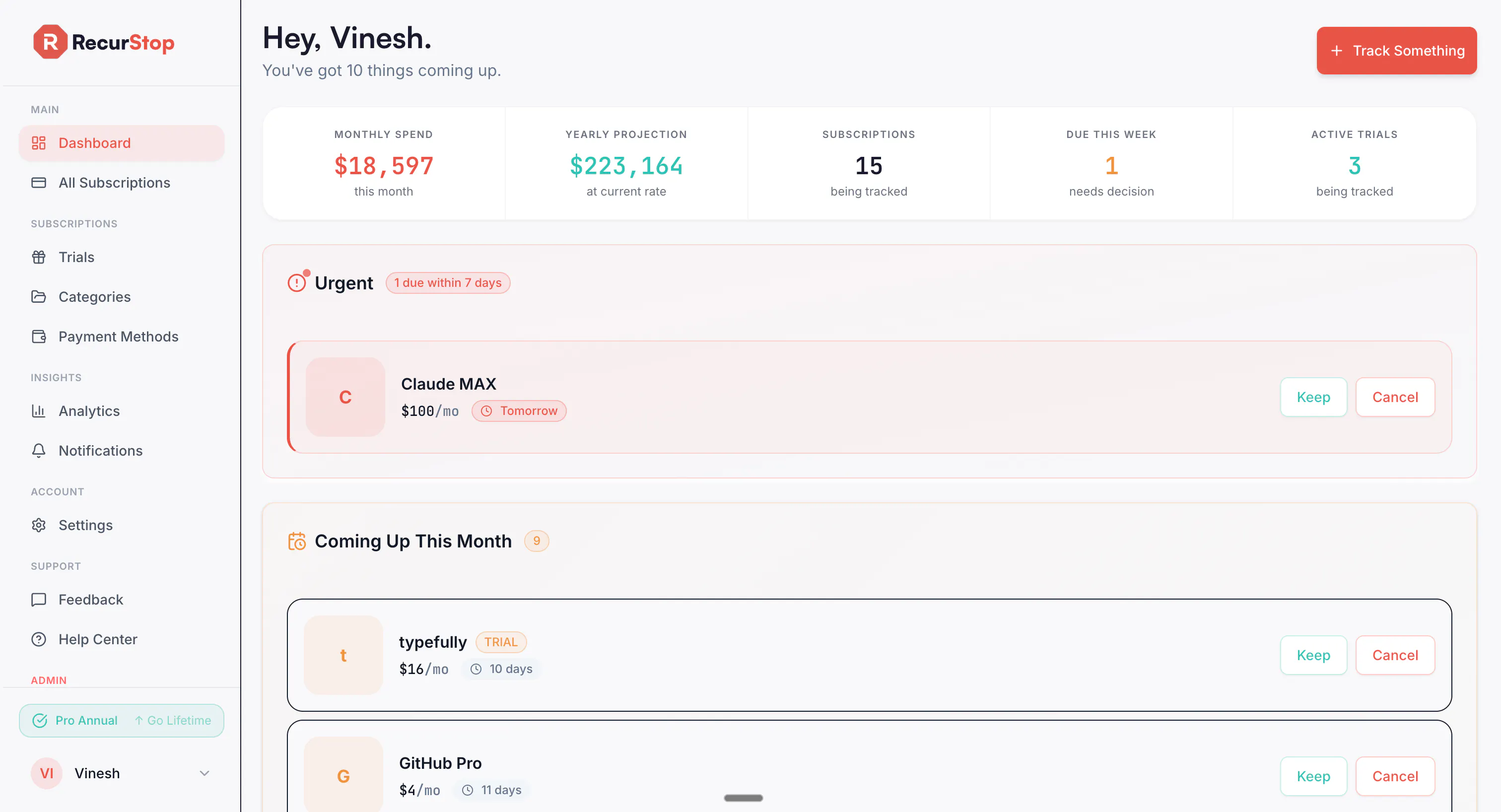This screenshot has width=1501, height=812.
Task: Click the Feedback speech bubble icon
Action: (x=38, y=600)
